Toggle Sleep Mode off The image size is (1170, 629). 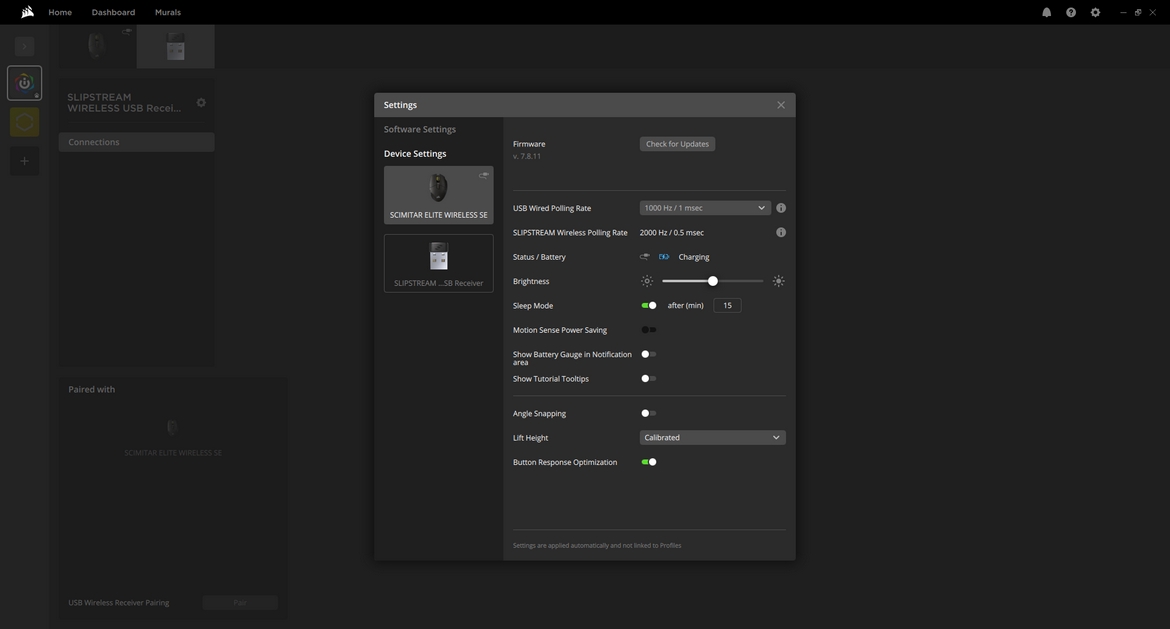[x=648, y=306]
